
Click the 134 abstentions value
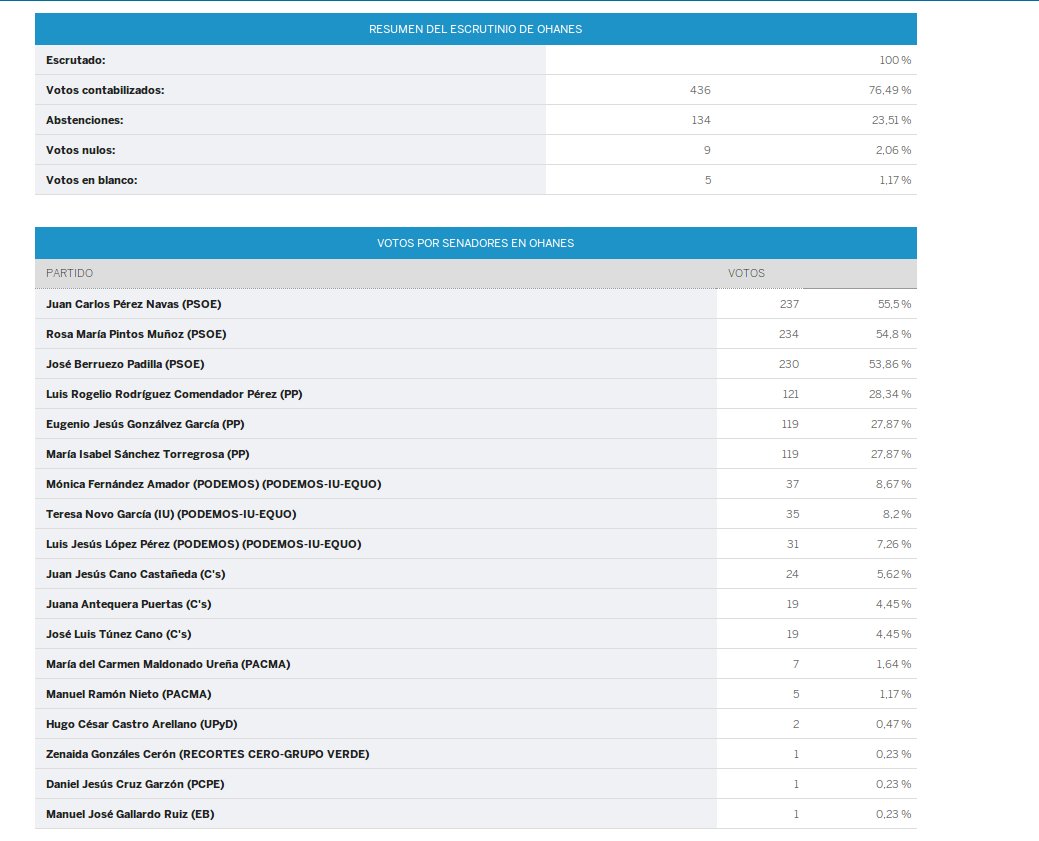tap(700, 120)
